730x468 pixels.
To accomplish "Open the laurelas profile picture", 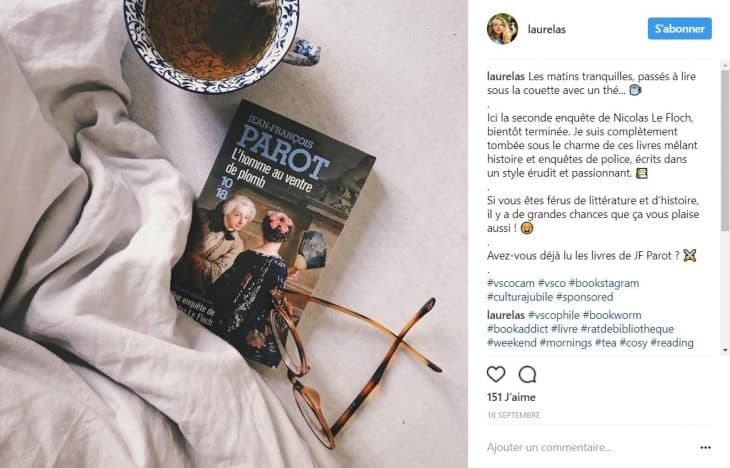I will coord(502,29).
